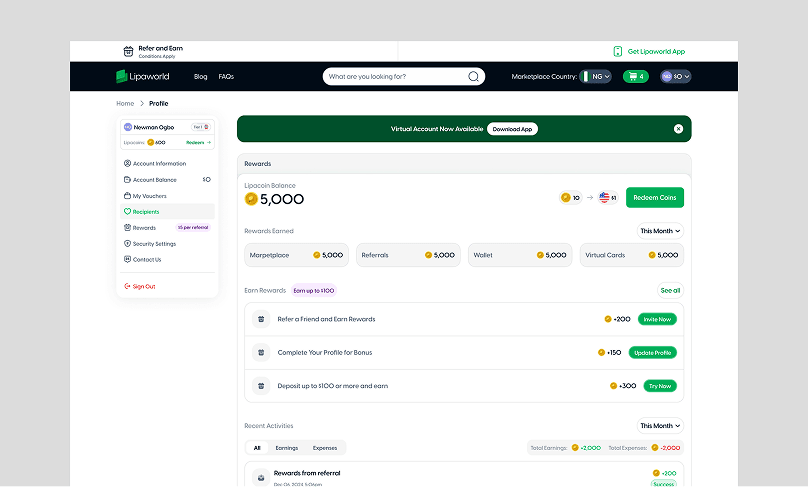Open Recent Activities This Month dropdown
808x487 pixels.
pos(660,426)
